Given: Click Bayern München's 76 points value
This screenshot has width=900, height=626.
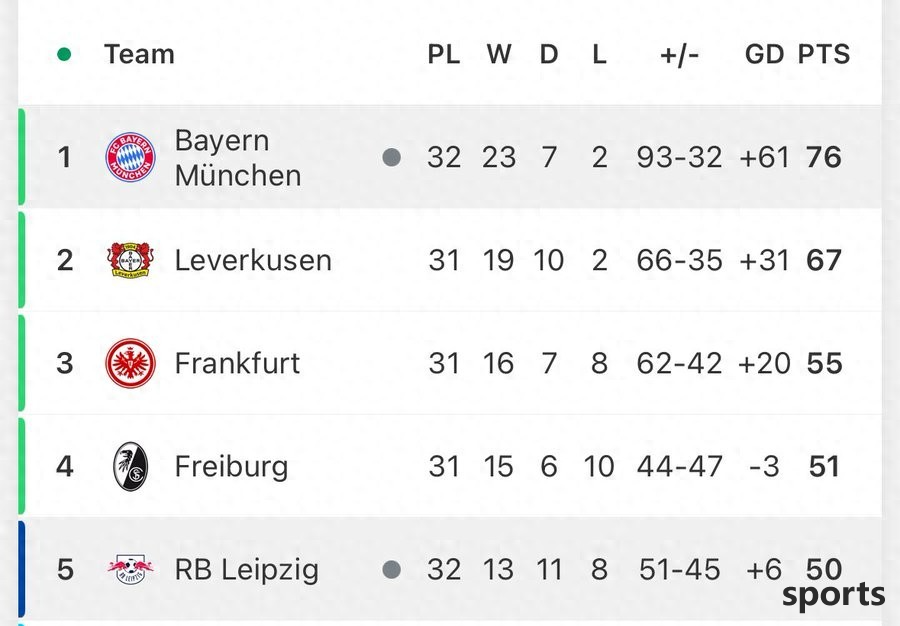Looking at the screenshot, I should coord(824,157).
